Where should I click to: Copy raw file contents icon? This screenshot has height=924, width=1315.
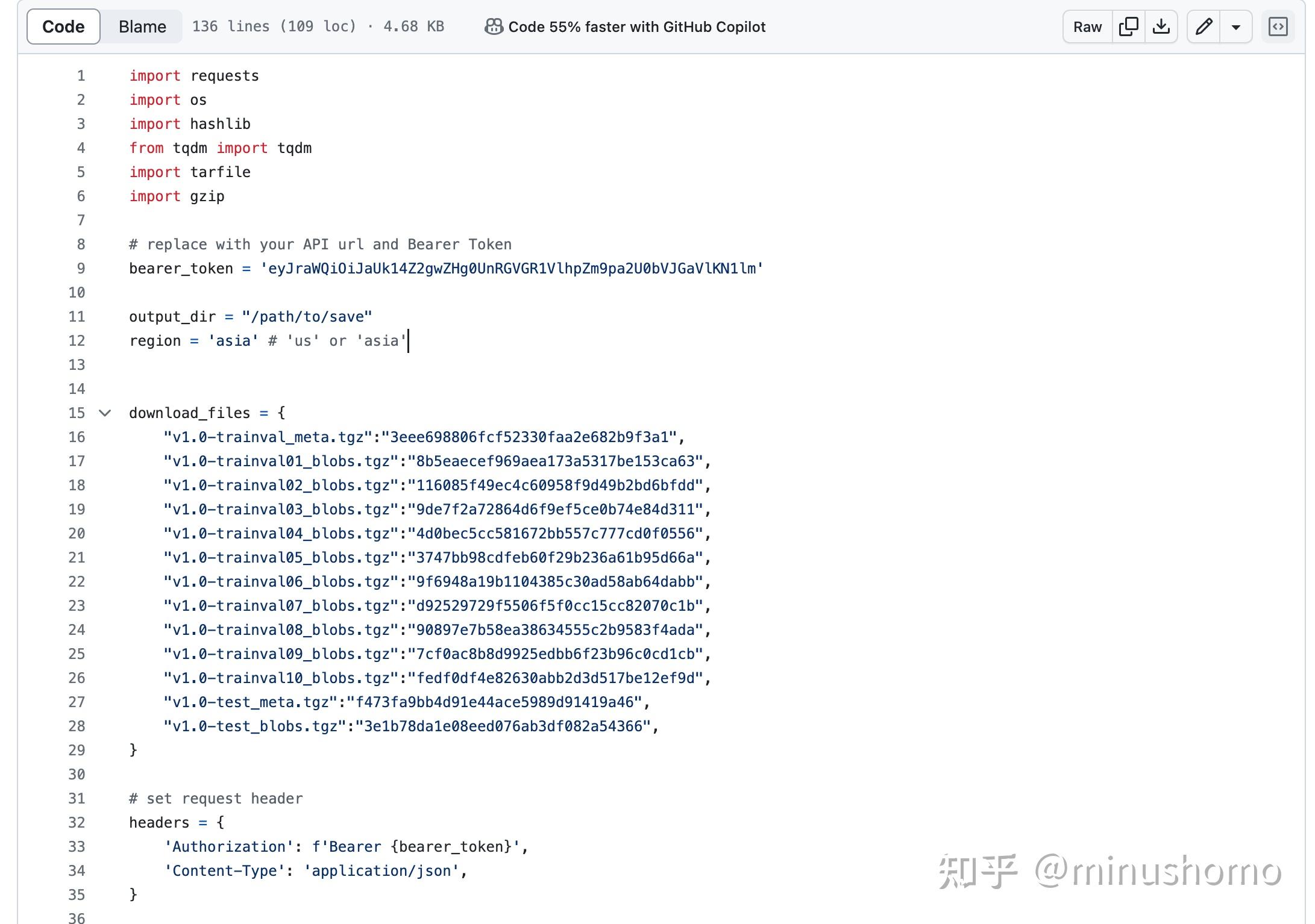[1128, 27]
